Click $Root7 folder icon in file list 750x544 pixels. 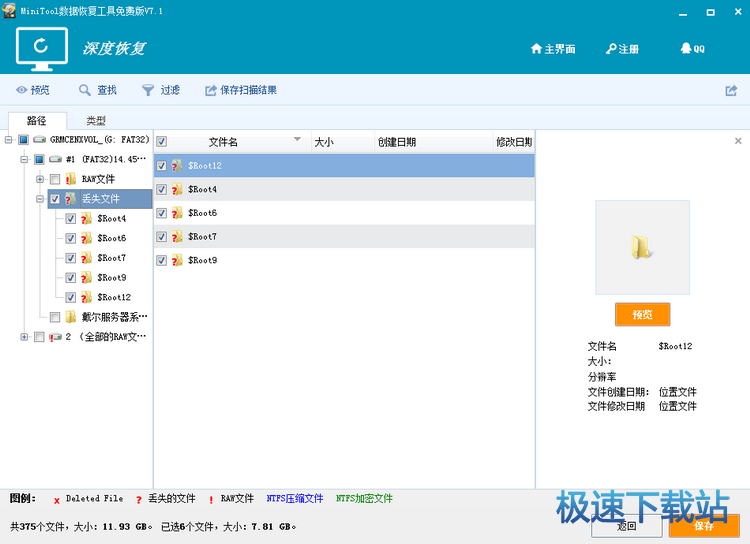point(177,237)
